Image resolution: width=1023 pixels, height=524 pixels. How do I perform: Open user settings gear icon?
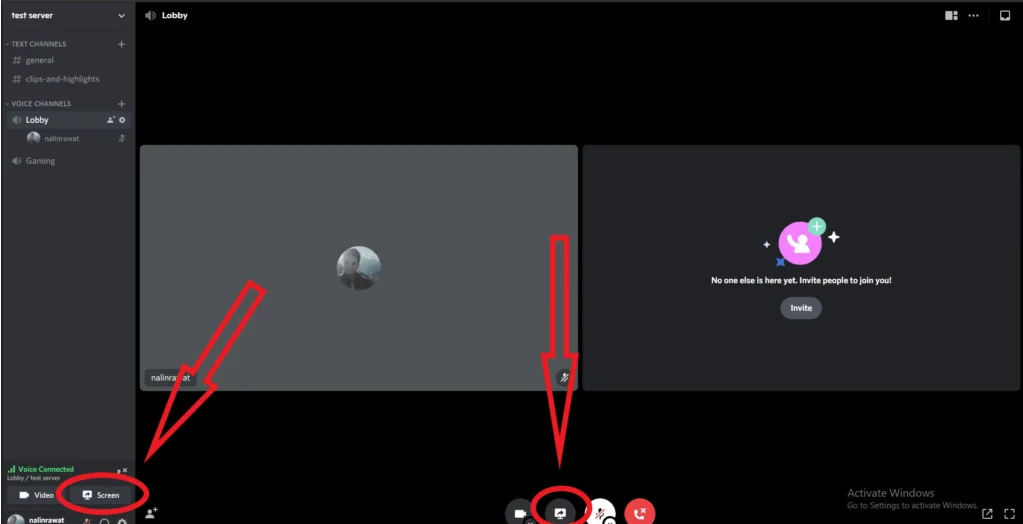(x=122, y=521)
